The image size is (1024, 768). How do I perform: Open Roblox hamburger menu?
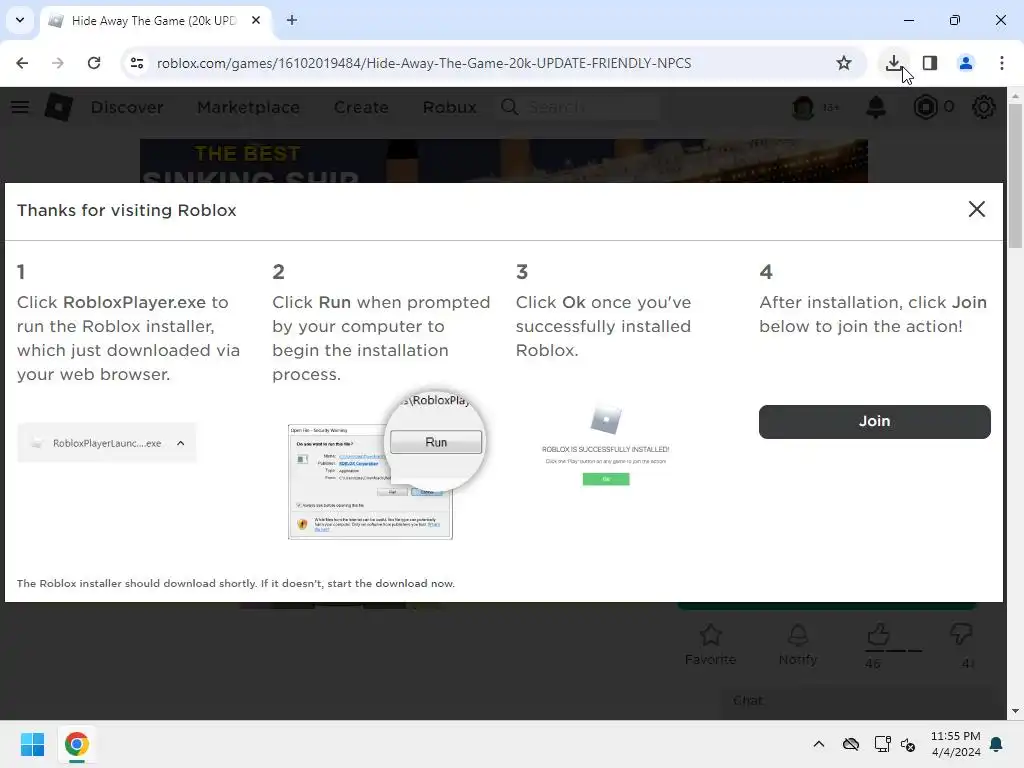(20, 107)
